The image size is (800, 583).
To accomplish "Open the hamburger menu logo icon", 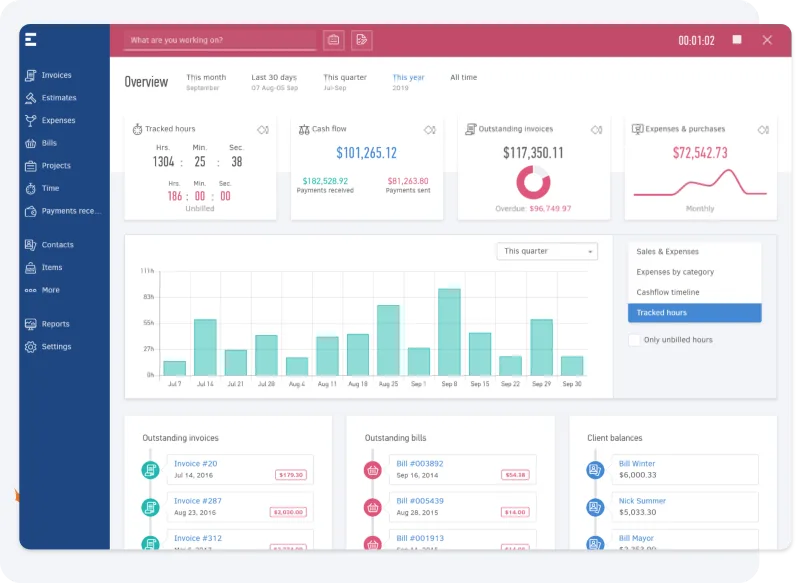I will coord(31,40).
